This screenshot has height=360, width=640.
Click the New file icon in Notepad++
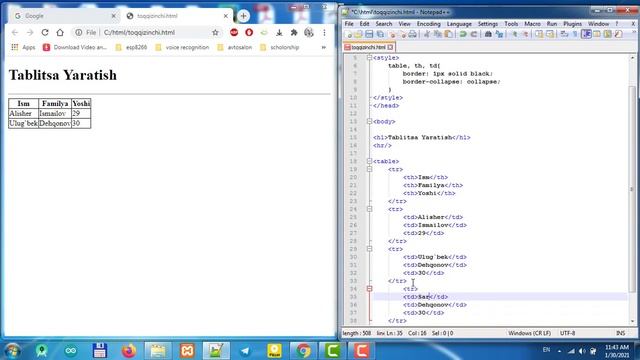(x=349, y=34)
